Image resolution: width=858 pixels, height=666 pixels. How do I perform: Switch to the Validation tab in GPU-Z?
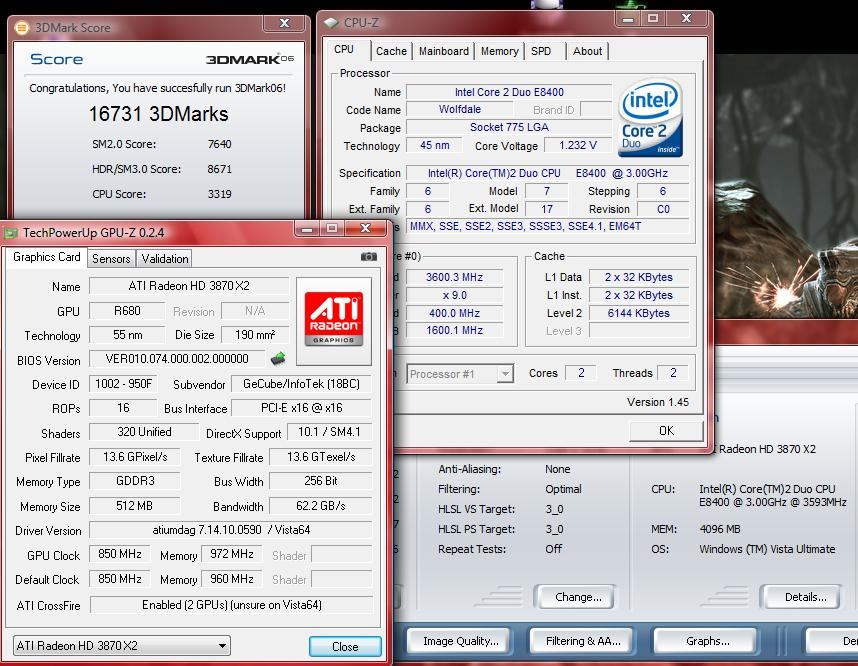[165, 259]
